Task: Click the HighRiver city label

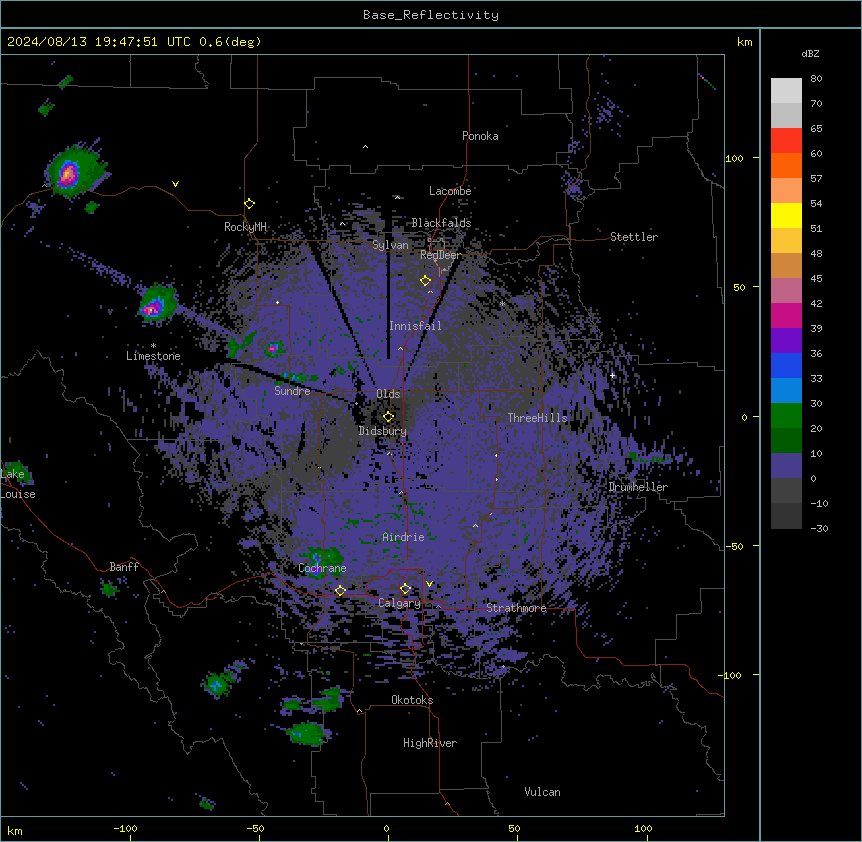Action: [430, 743]
